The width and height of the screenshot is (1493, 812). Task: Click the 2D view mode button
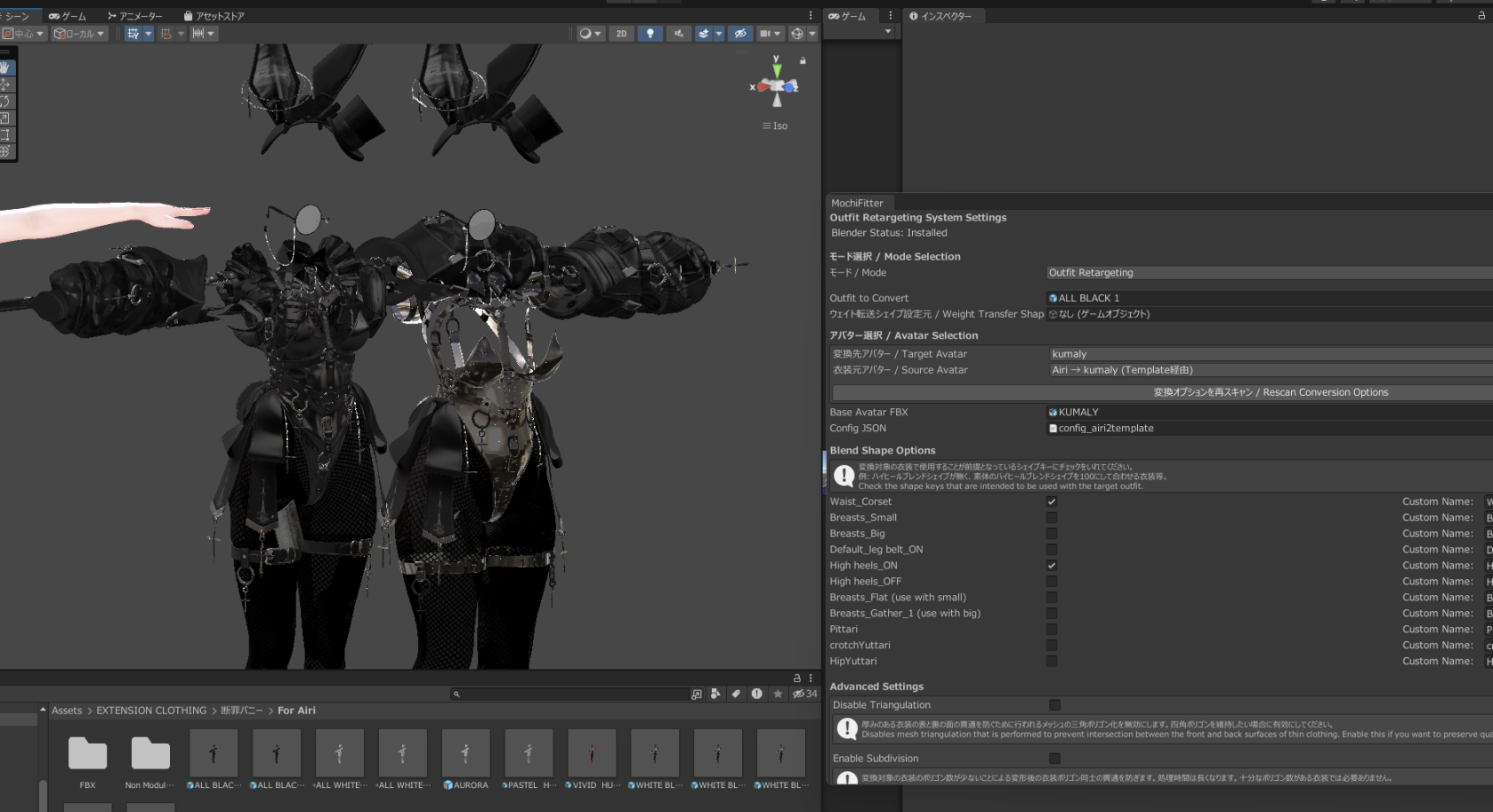point(621,34)
